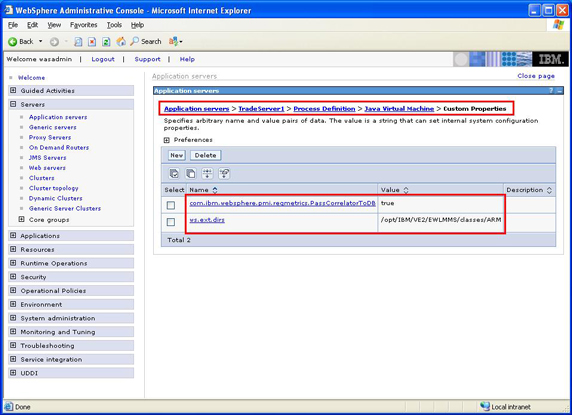Click the IE Back arrow icon
The height and width of the screenshot is (415, 572).
click(x=12, y=42)
